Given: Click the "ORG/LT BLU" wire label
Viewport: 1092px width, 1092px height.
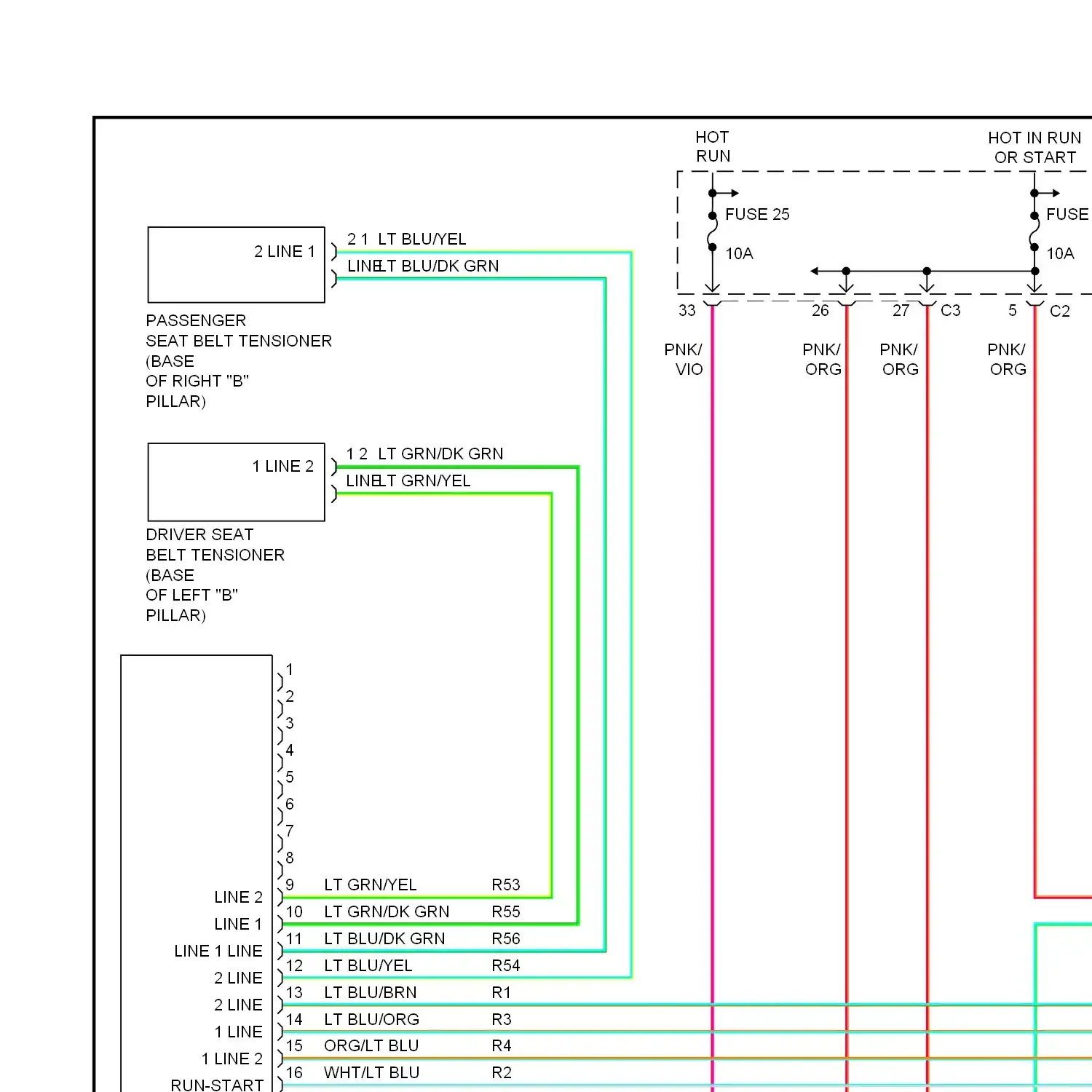Looking at the screenshot, I should tap(371, 1045).
